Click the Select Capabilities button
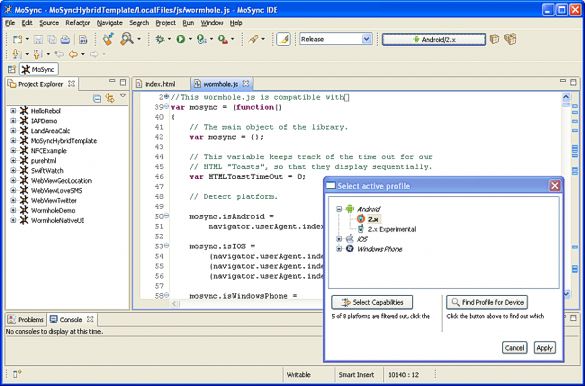 372,302
